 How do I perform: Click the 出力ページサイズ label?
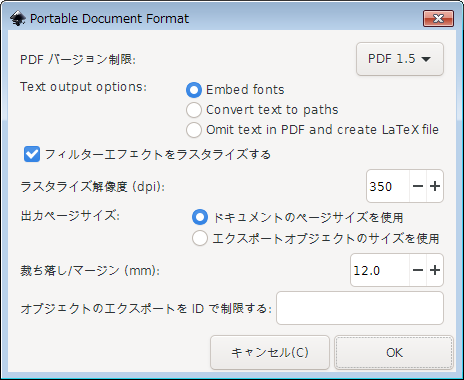click(70, 216)
